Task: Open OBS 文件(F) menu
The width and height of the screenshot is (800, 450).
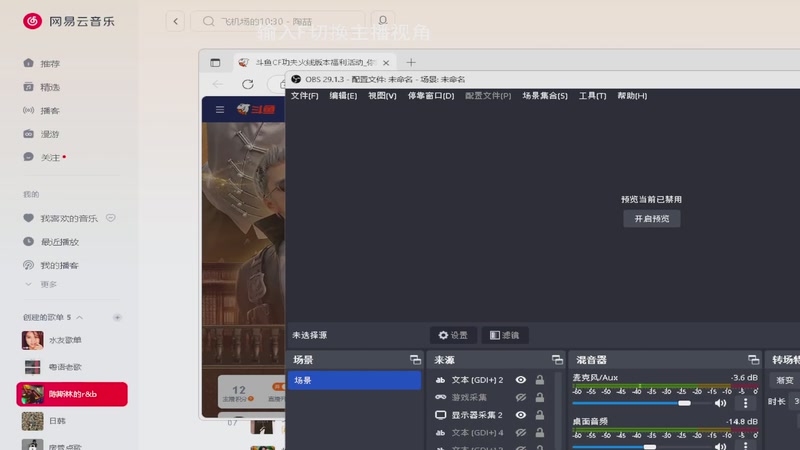Action: 305,96
